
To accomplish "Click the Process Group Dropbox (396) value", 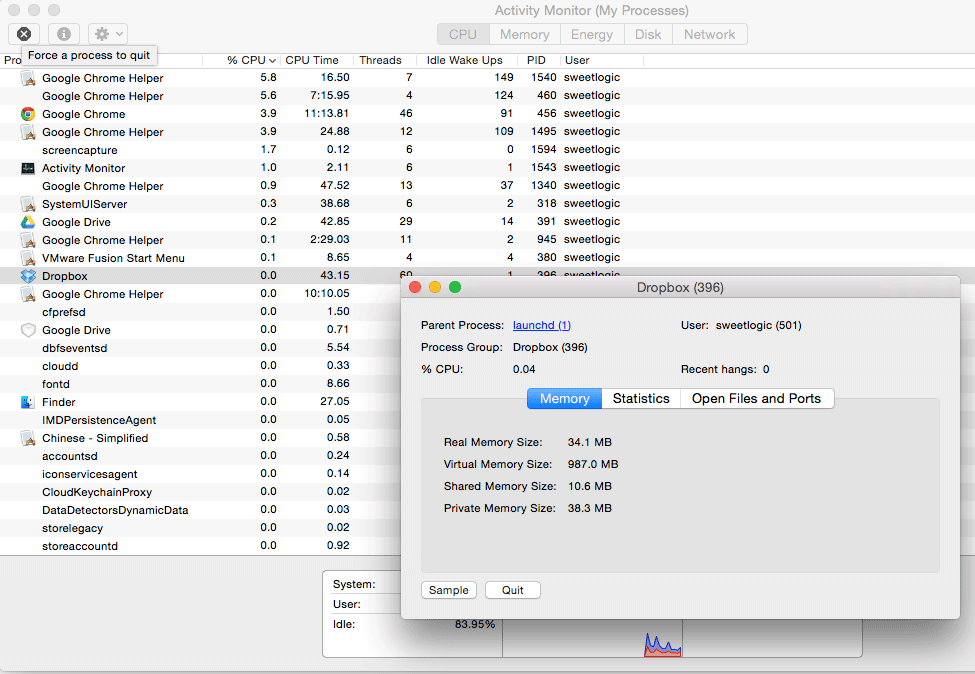I will [x=550, y=347].
